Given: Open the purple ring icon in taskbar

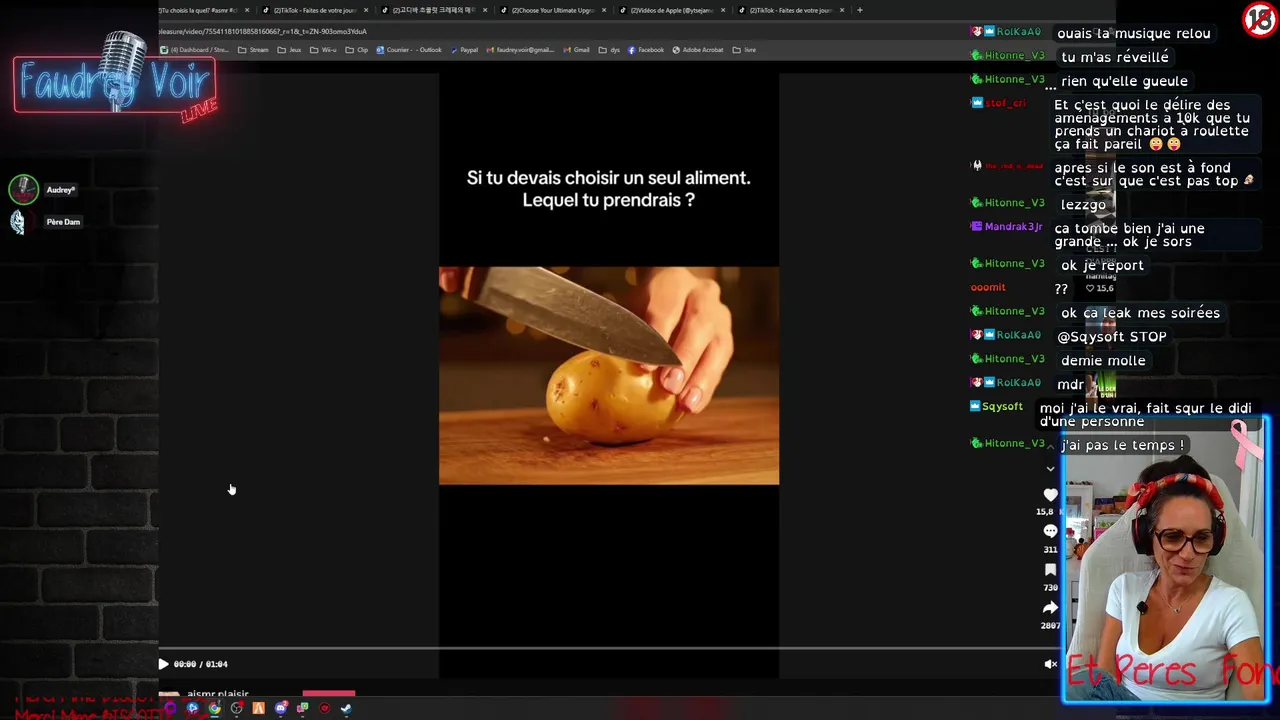Looking at the screenshot, I should [169, 708].
